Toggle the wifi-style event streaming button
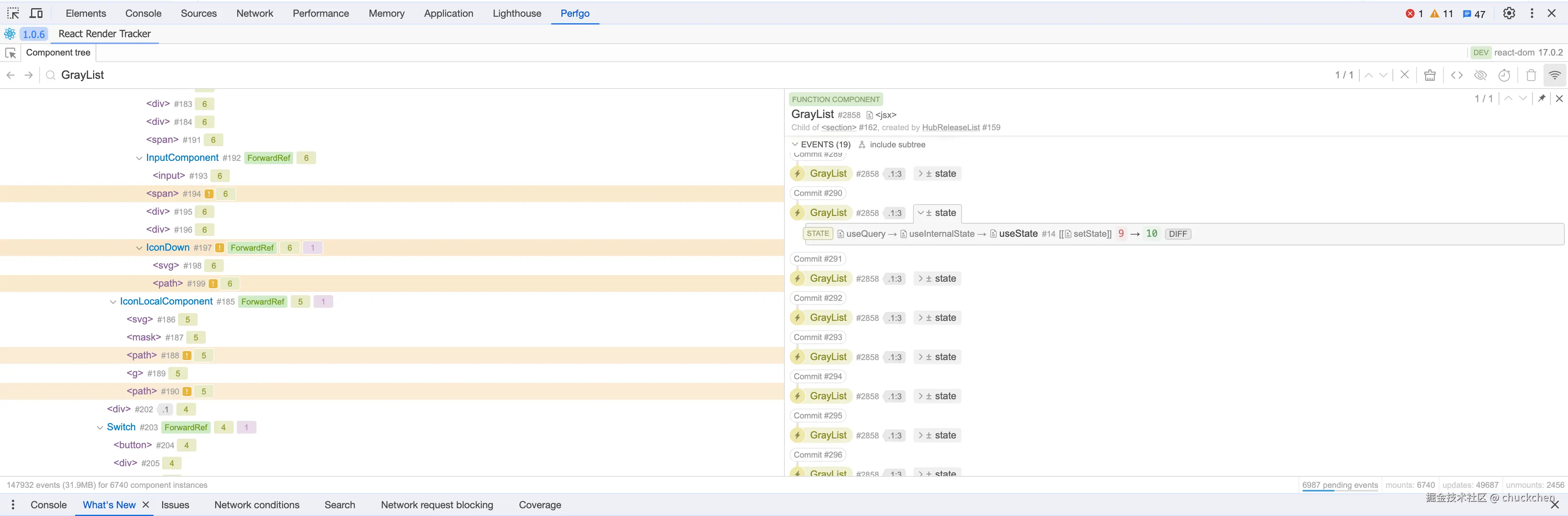The width and height of the screenshot is (1568, 516). click(x=1555, y=75)
